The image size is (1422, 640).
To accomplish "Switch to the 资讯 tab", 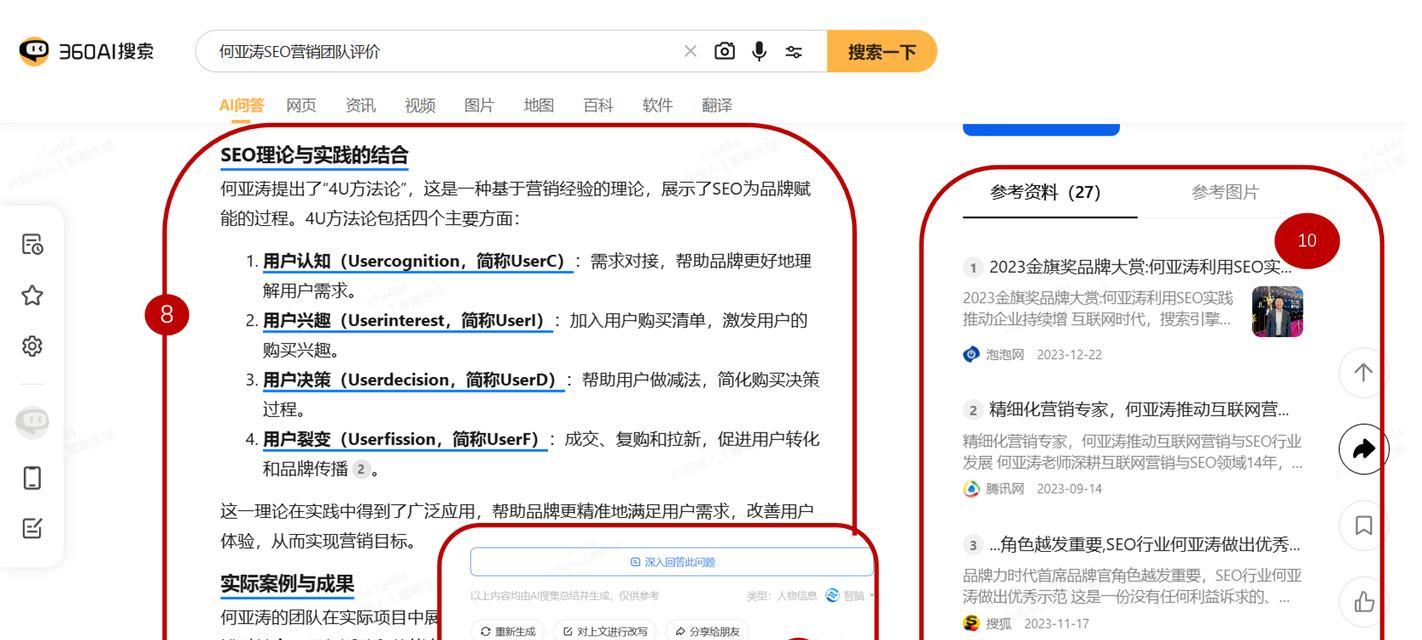I will (361, 105).
